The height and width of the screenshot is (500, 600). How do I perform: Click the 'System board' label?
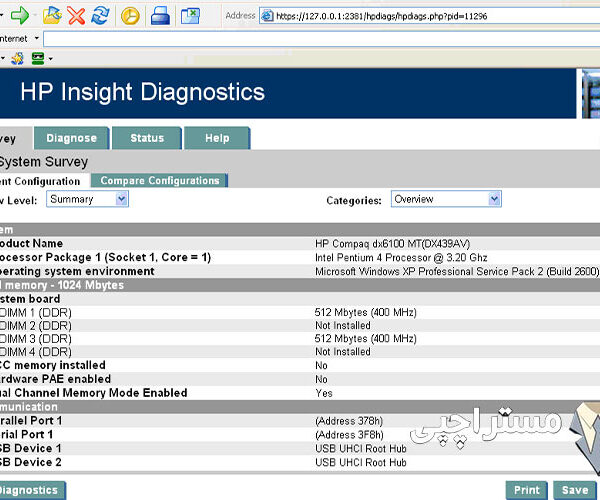(x=30, y=299)
